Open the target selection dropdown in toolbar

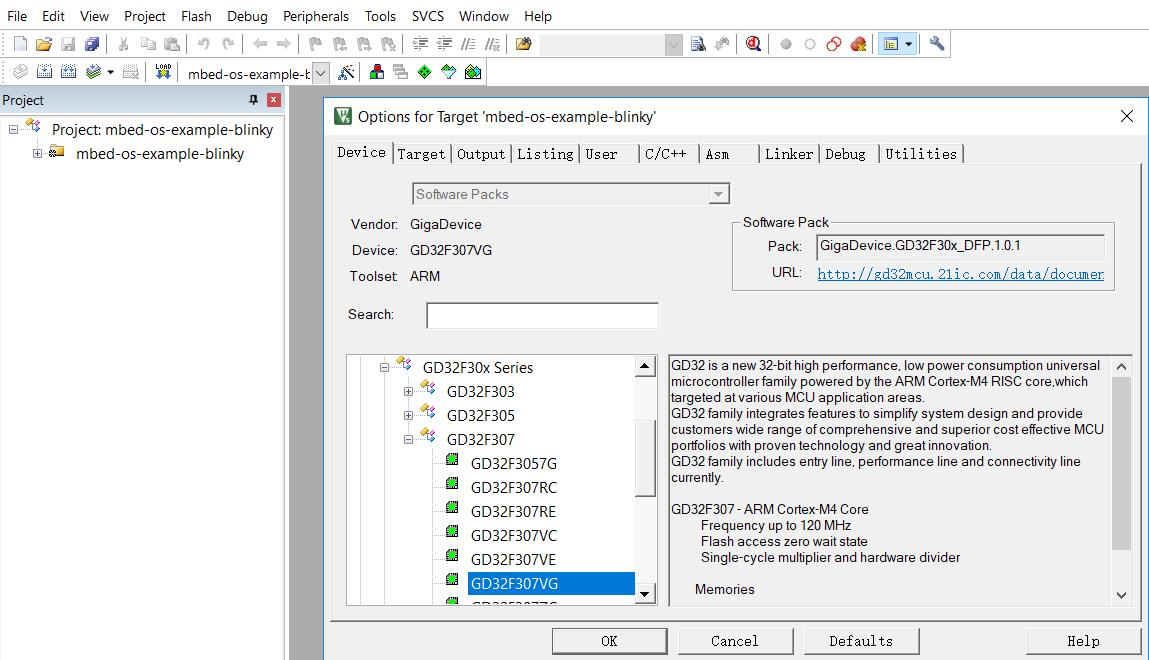(x=320, y=73)
